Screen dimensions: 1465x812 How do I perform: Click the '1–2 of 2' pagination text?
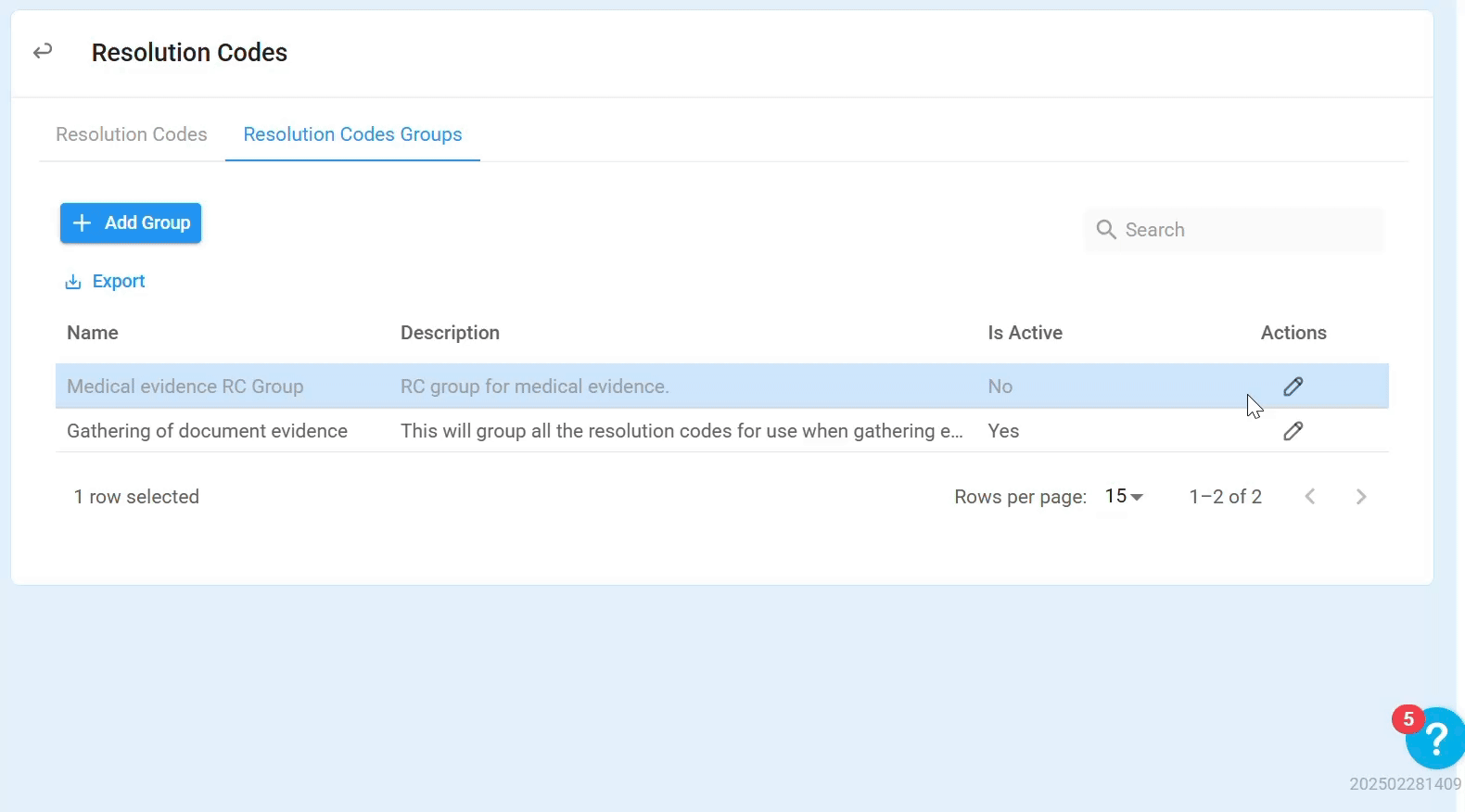click(1225, 497)
